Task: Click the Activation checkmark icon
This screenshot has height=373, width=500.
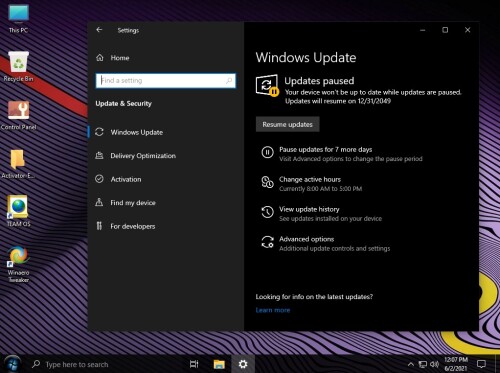Action: (99, 179)
